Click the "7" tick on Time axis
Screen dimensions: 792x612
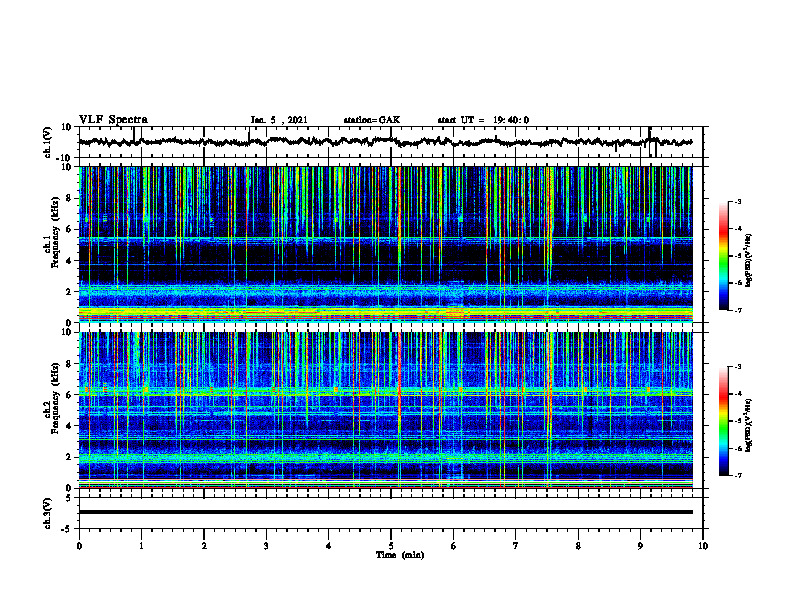[516, 546]
